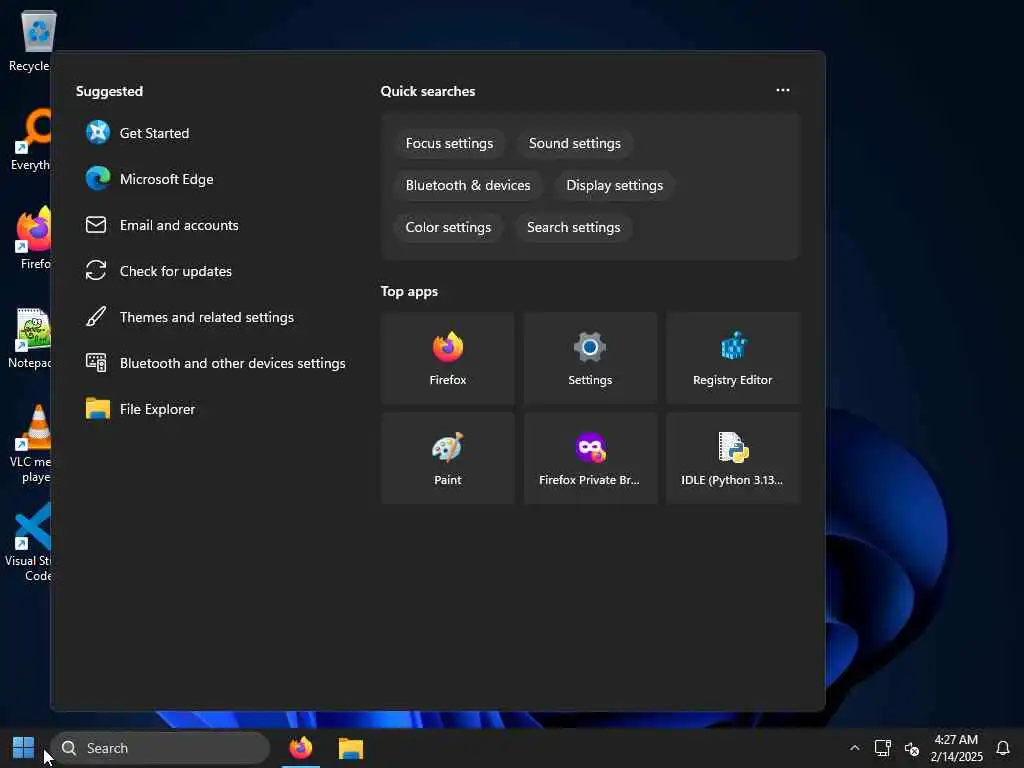Open Bluetooth and other devices settings
Viewport: 1024px width, 768px height.
click(x=216, y=363)
